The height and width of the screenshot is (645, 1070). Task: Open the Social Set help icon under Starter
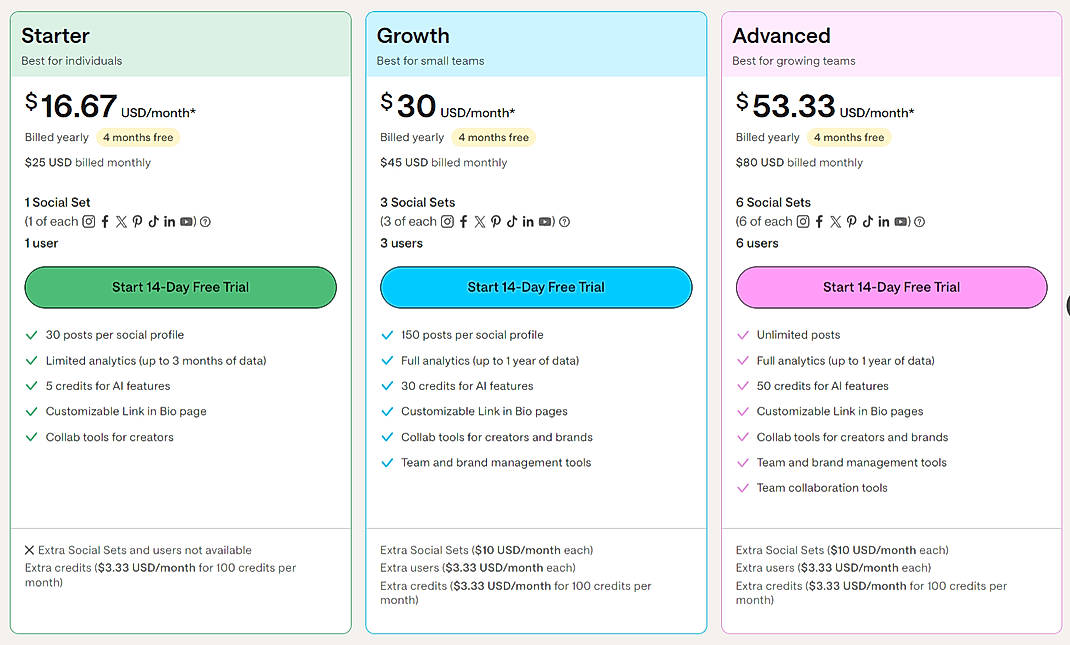pos(205,222)
